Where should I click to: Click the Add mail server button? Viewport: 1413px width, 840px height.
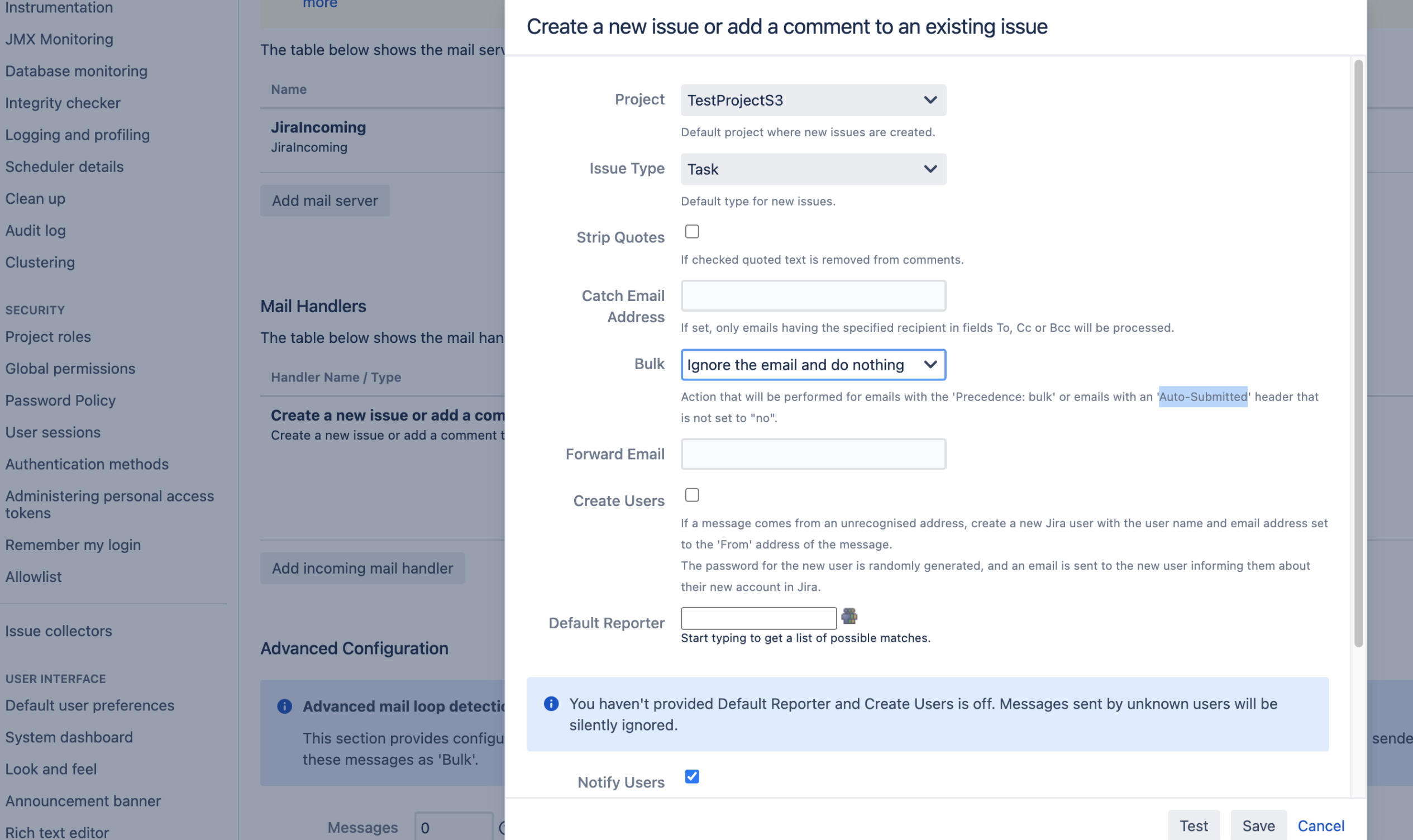pyautogui.click(x=324, y=200)
